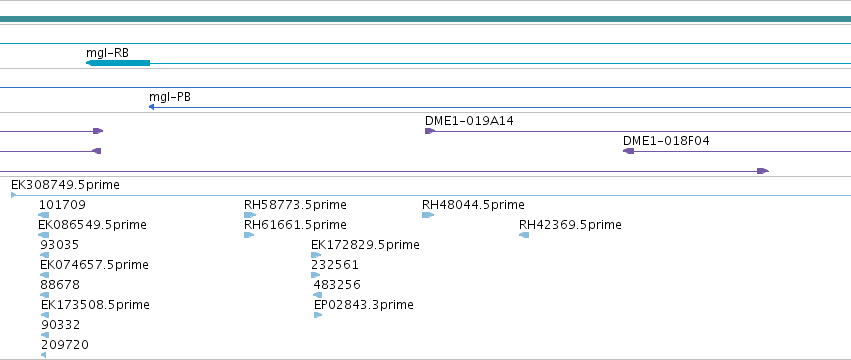Click the DME1-019A14 purple arrow glyph
851x360 pixels.
[430, 131]
